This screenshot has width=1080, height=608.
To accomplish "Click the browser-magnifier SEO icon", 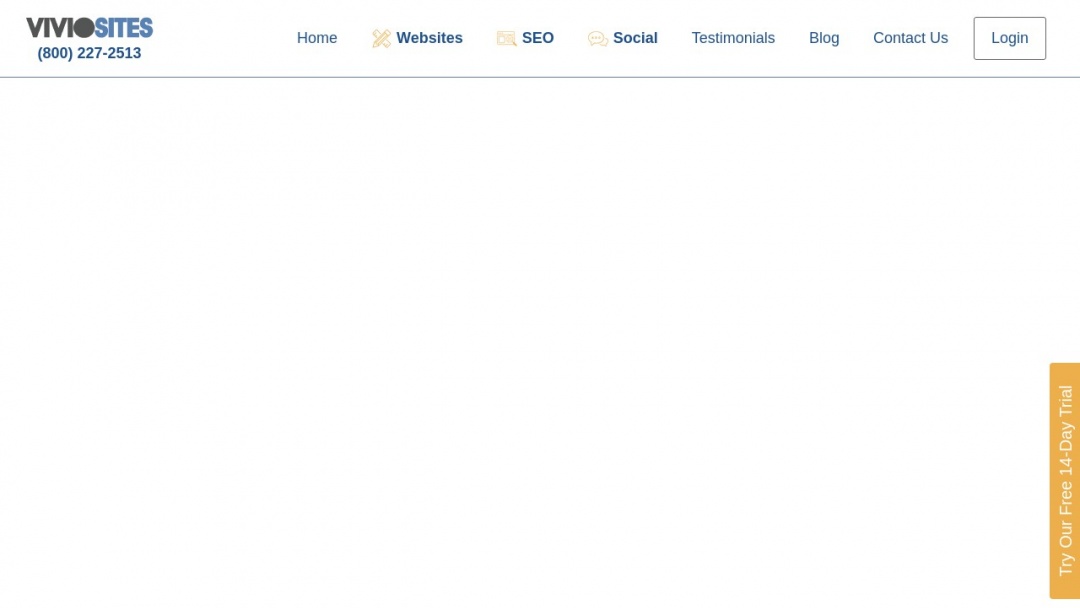I will 507,38.
